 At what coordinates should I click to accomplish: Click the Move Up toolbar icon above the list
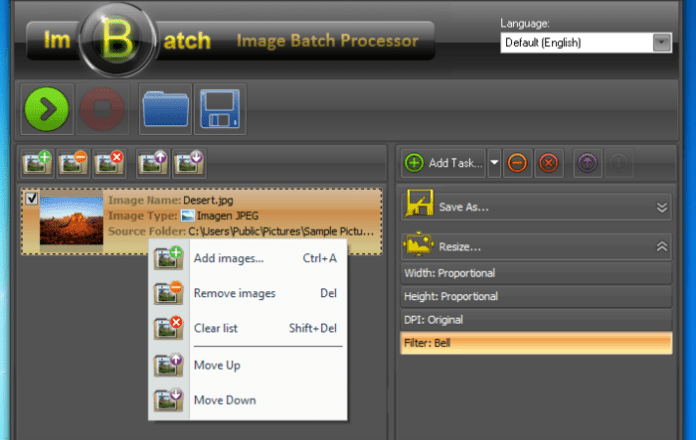tap(152, 162)
